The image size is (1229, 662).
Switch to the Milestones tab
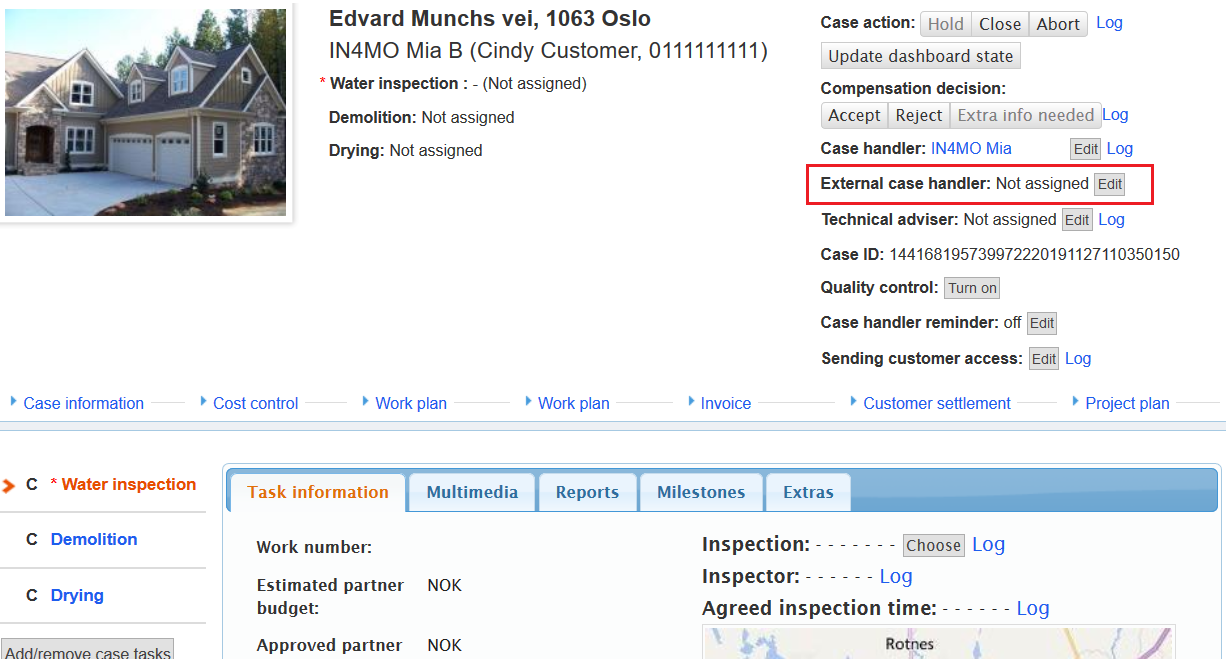(x=700, y=492)
